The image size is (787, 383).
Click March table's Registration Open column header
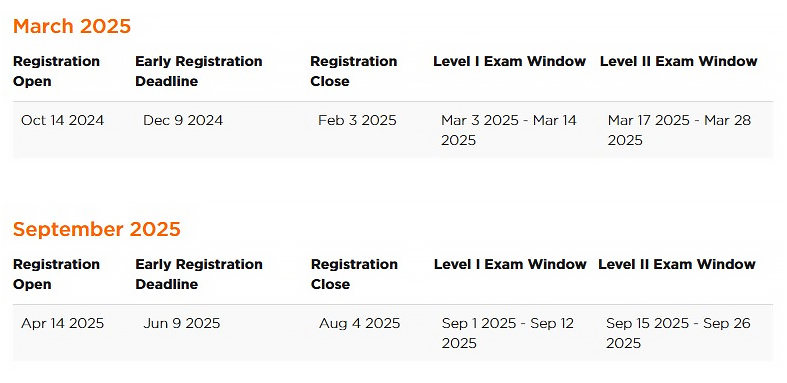(56, 71)
